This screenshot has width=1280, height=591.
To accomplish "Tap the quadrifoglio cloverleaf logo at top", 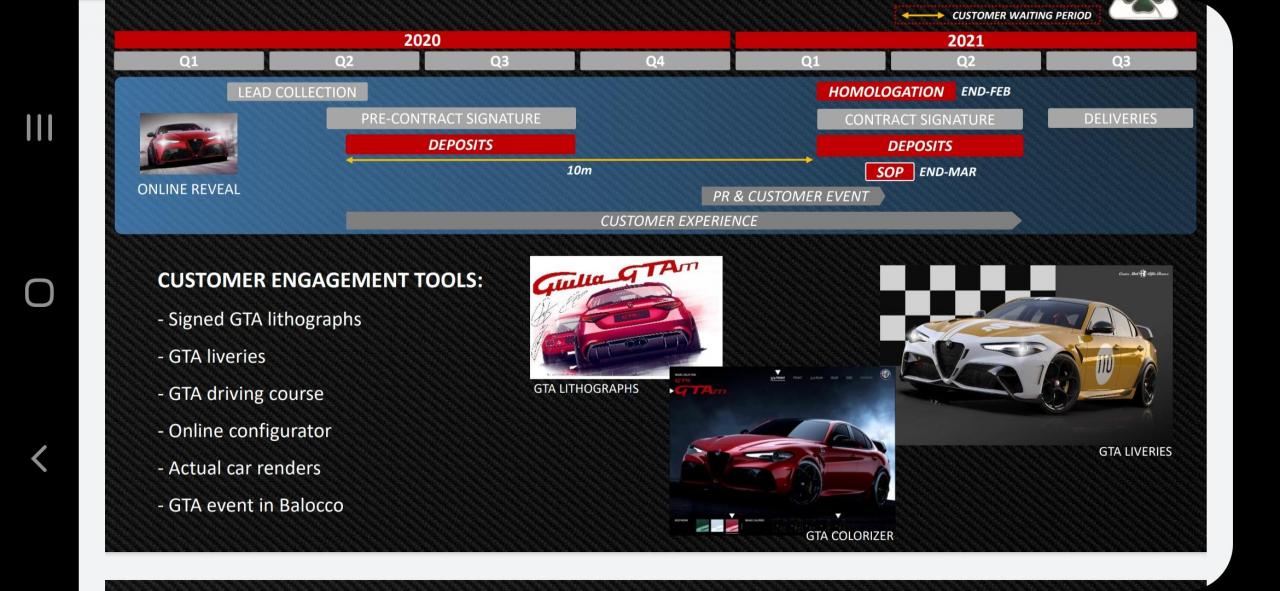I will point(1142,8).
